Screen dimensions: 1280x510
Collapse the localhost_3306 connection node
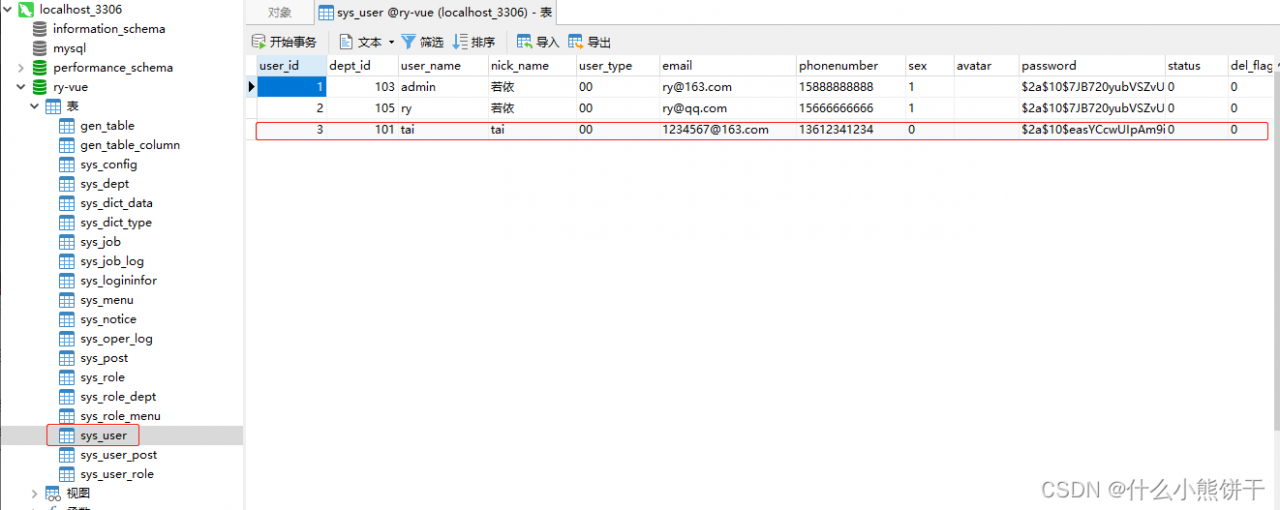8,9
